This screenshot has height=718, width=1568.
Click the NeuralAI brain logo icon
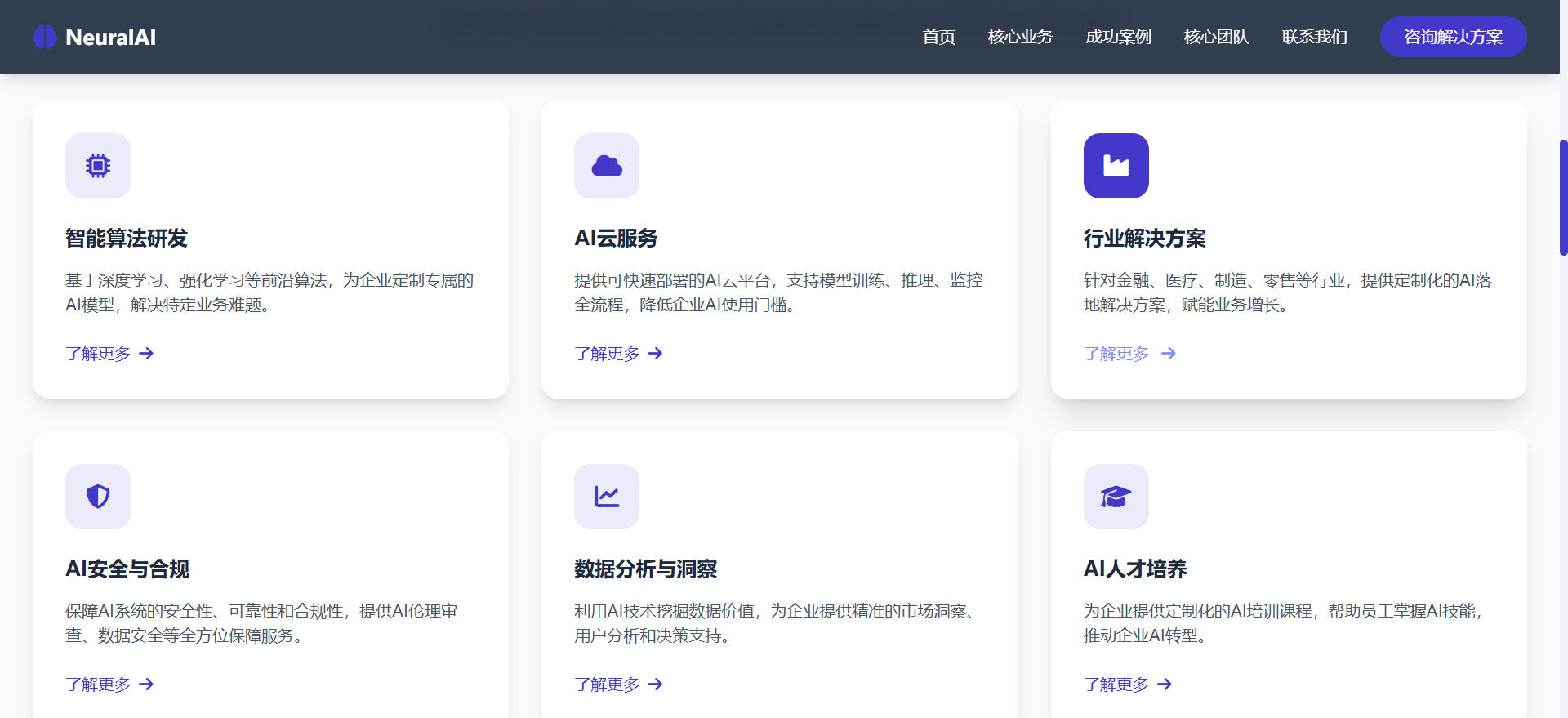pos(45,37)
